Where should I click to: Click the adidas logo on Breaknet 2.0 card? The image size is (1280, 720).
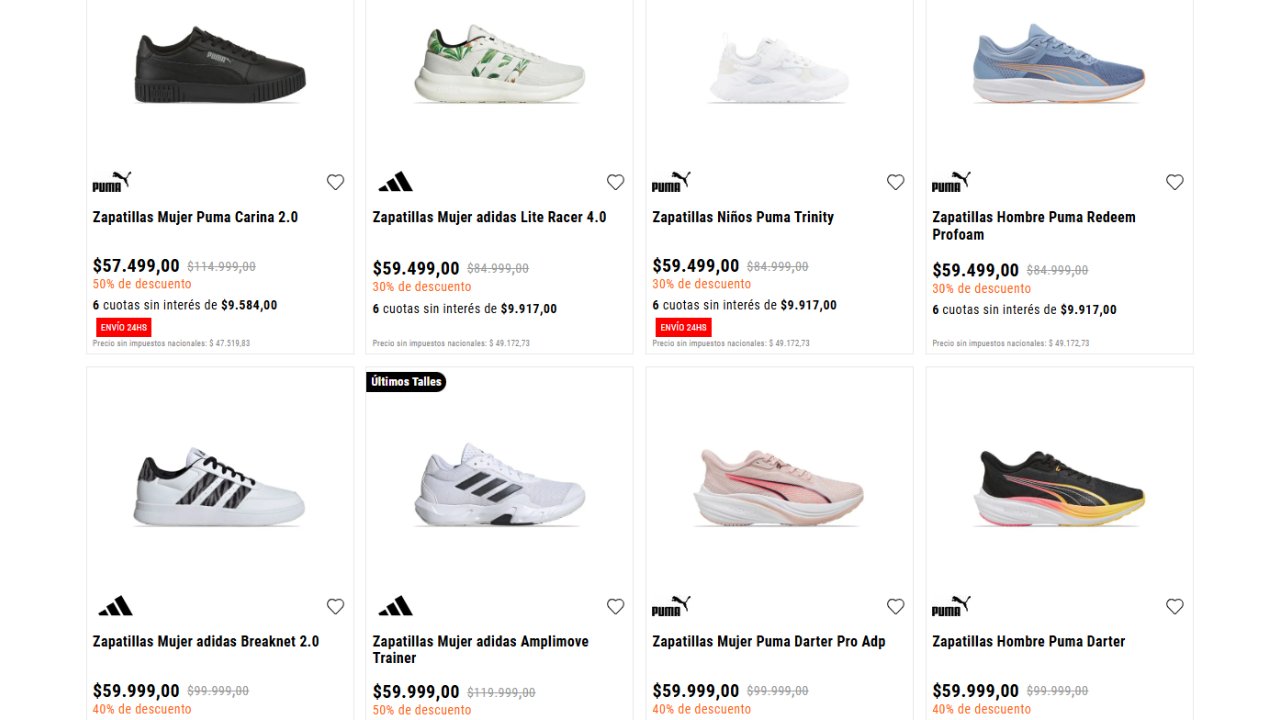point(114,605)
